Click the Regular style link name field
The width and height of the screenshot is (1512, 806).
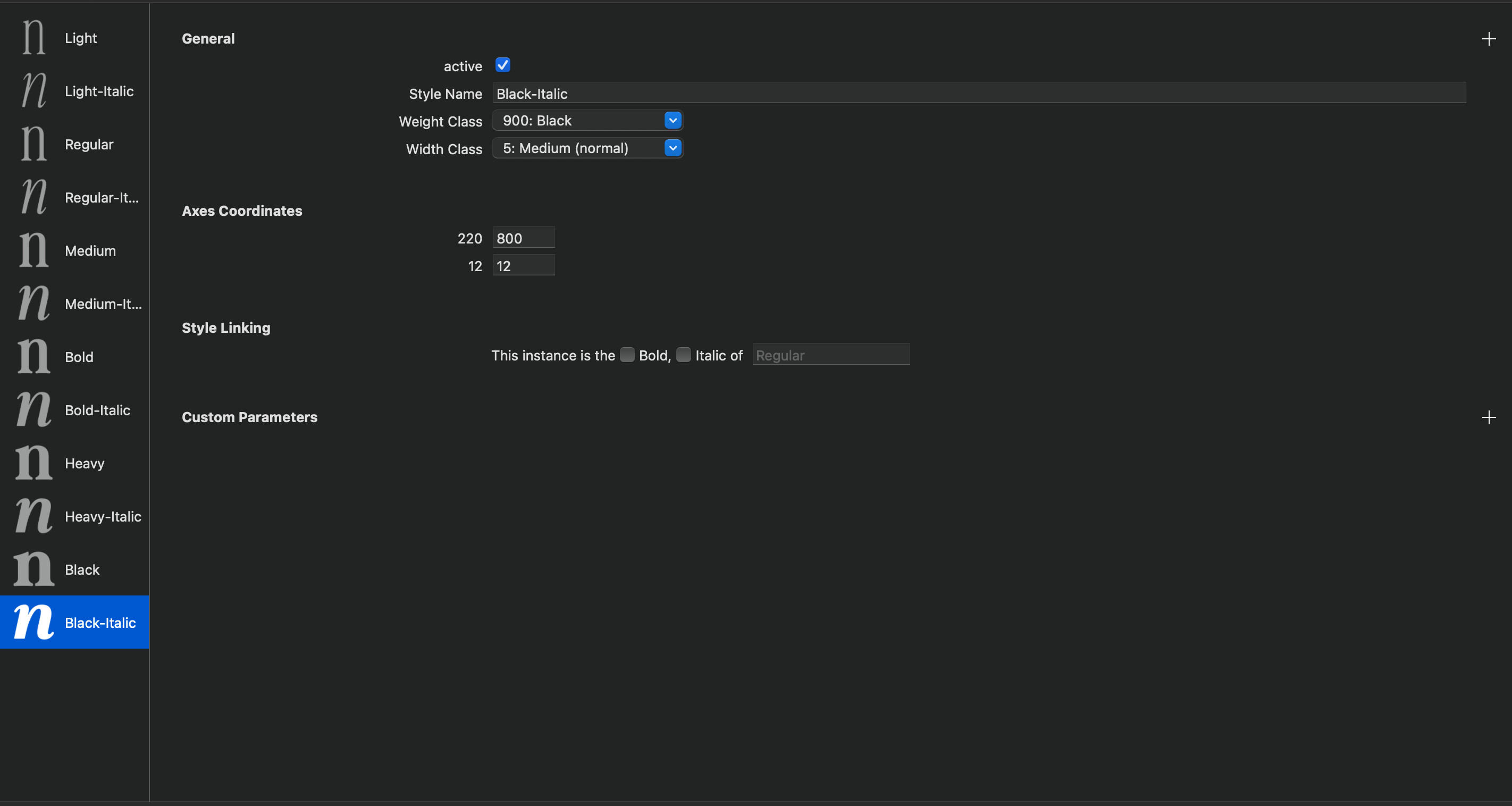[830, 355]
